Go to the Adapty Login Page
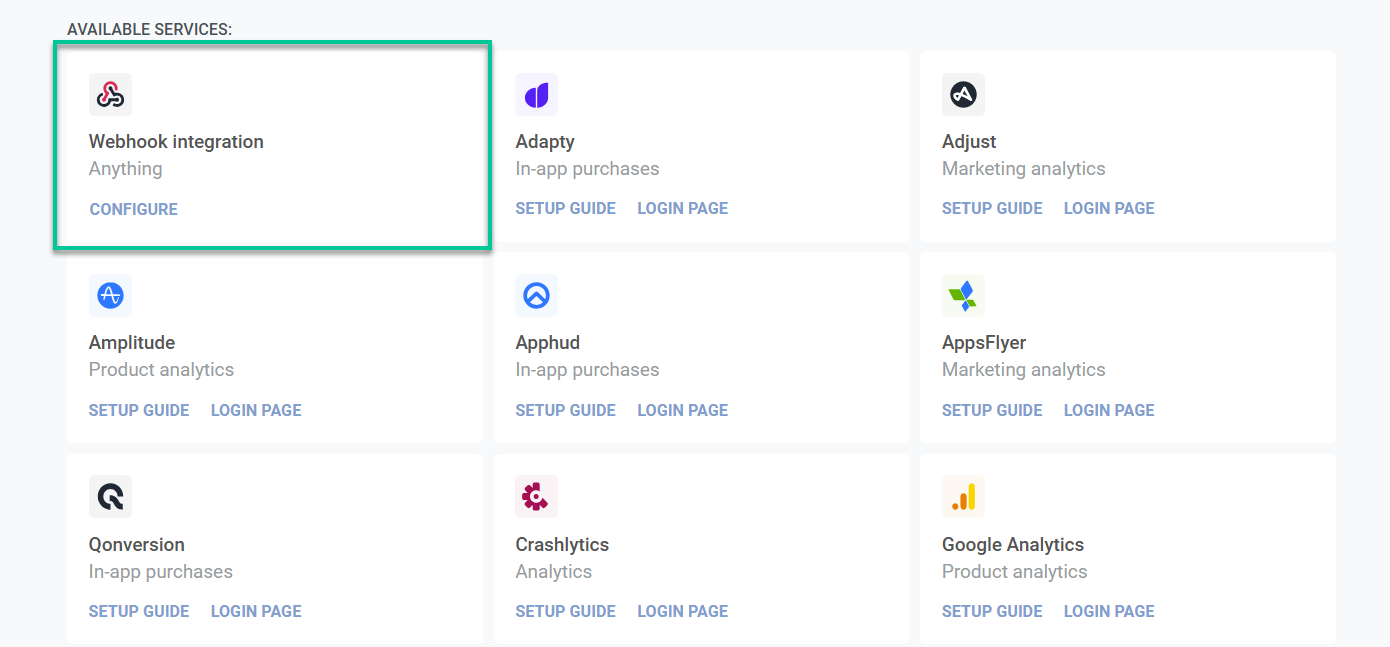The width and height of the screenshot is (1390, 647). click(682, 208)
